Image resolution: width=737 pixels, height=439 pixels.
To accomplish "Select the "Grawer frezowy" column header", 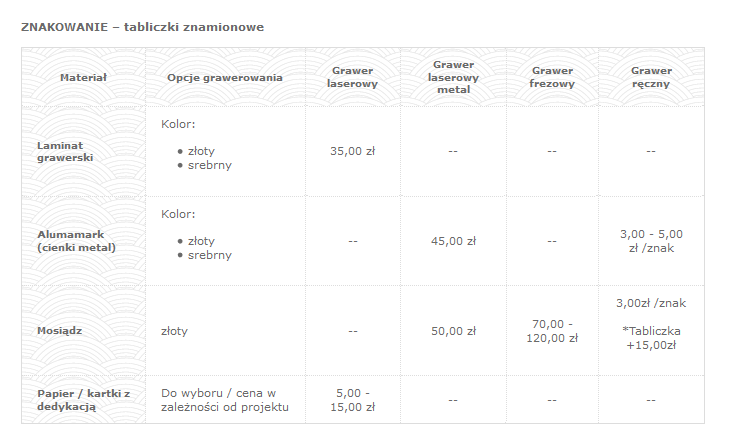I will coord(552,77).
